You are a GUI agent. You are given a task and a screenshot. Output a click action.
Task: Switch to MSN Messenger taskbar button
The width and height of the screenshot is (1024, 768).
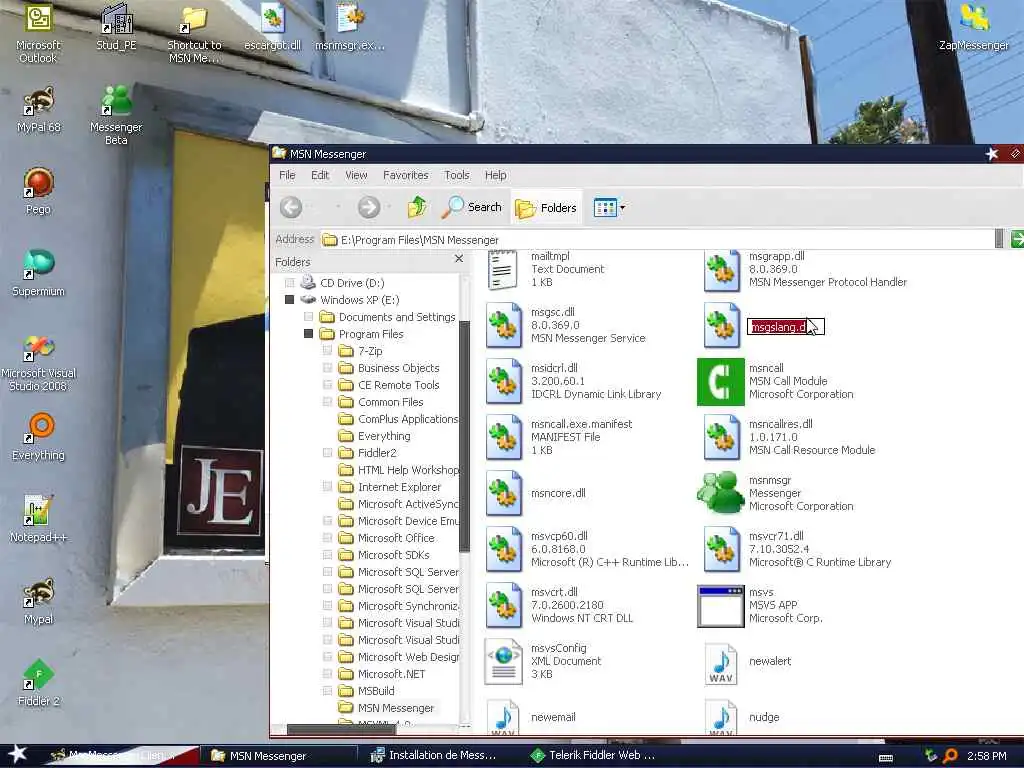(278, 756)
